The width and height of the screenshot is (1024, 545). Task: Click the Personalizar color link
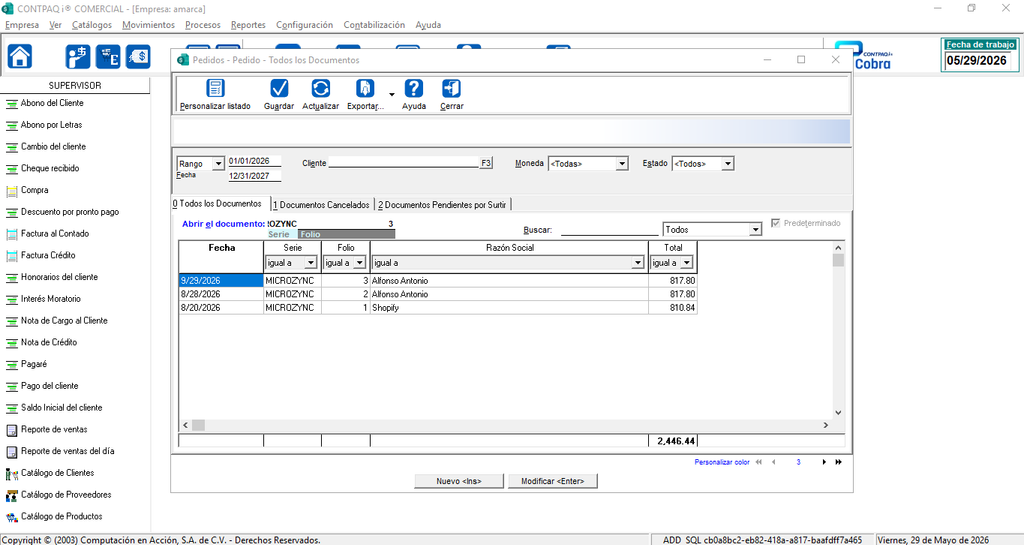click(x=722, y=462)
